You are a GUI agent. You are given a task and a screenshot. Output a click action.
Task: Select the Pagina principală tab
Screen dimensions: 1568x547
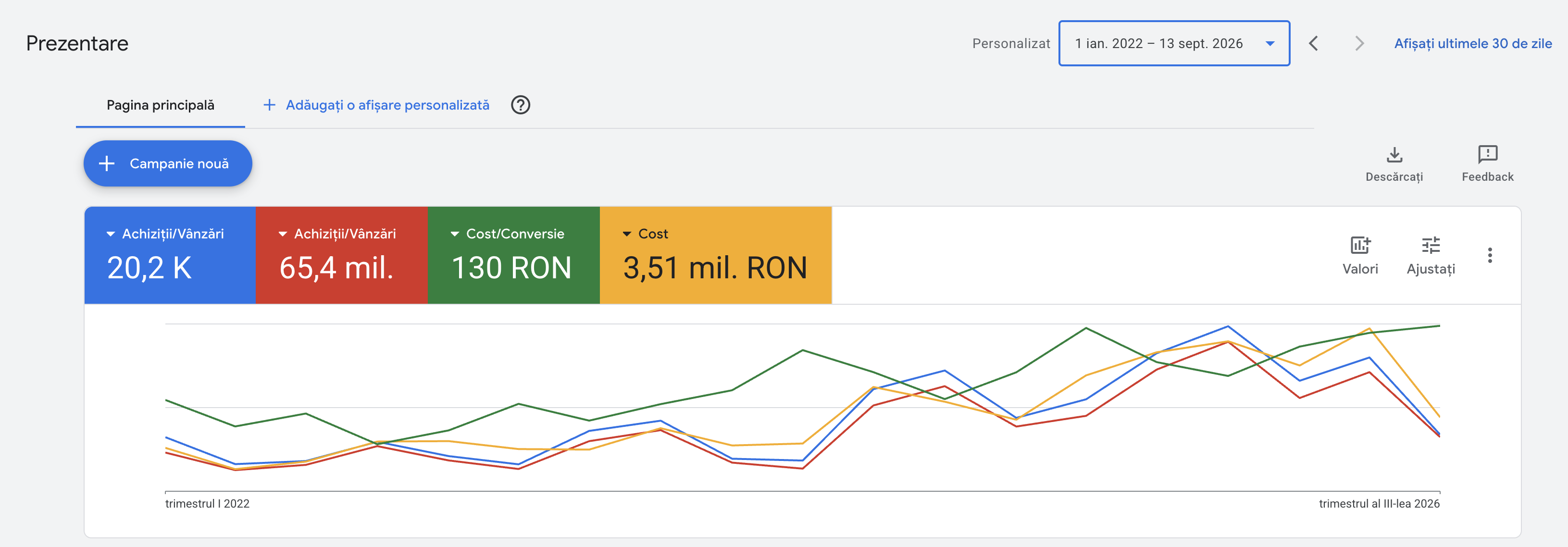click(x=160, y=105)
